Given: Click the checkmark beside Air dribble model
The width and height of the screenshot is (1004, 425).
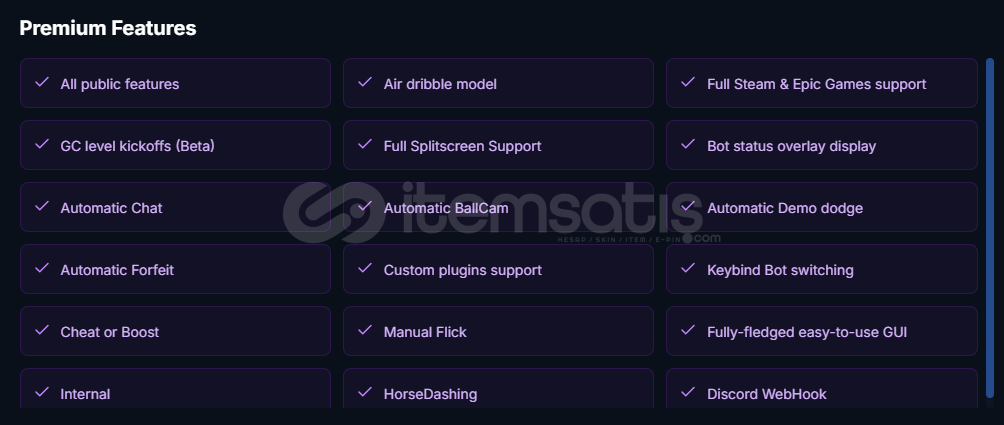Looking at the screenshot, I should point(365,83).
